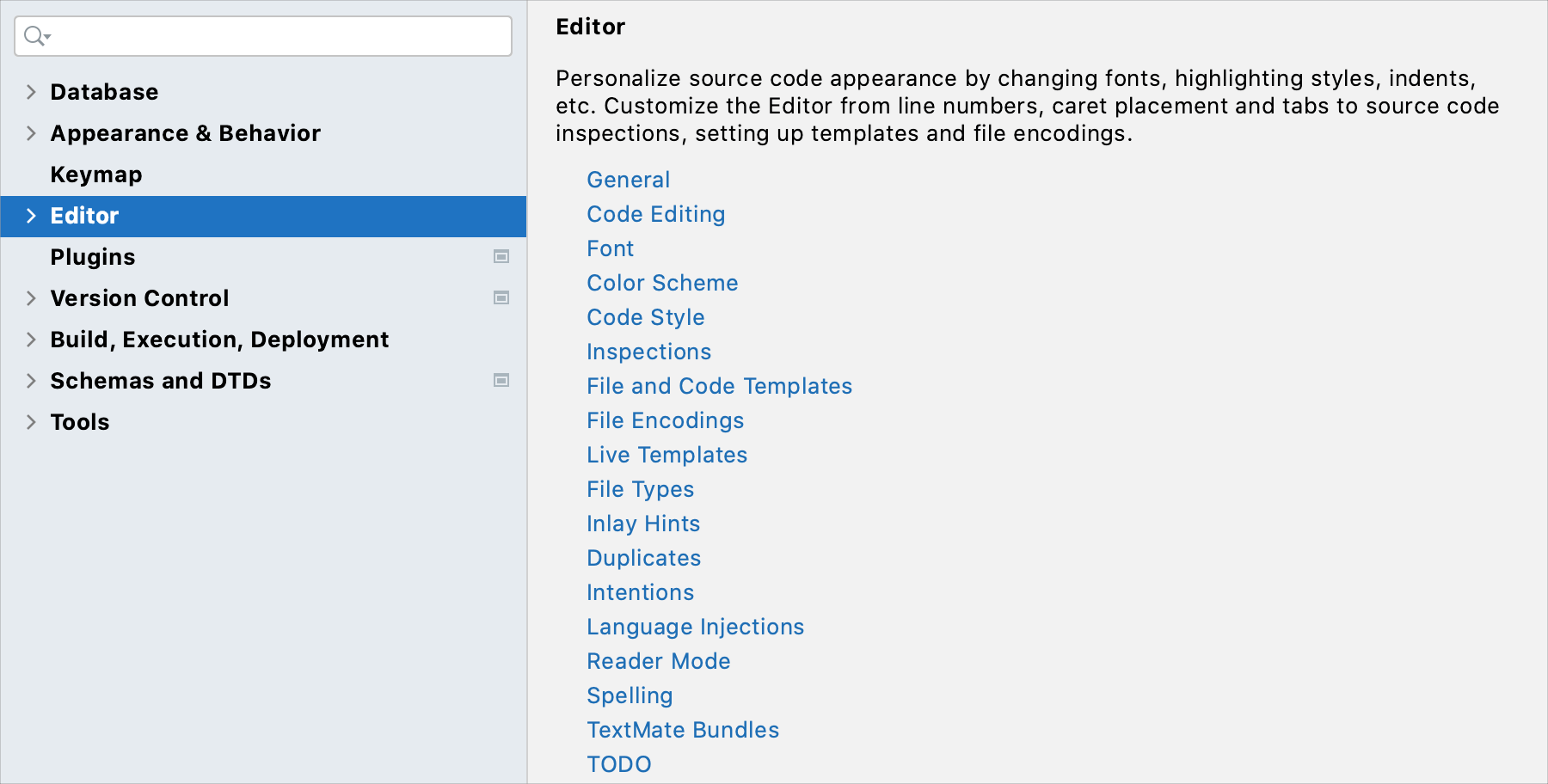Click the search magnifier icon
Screen dimensions: 1548x784
click(31, 36)
